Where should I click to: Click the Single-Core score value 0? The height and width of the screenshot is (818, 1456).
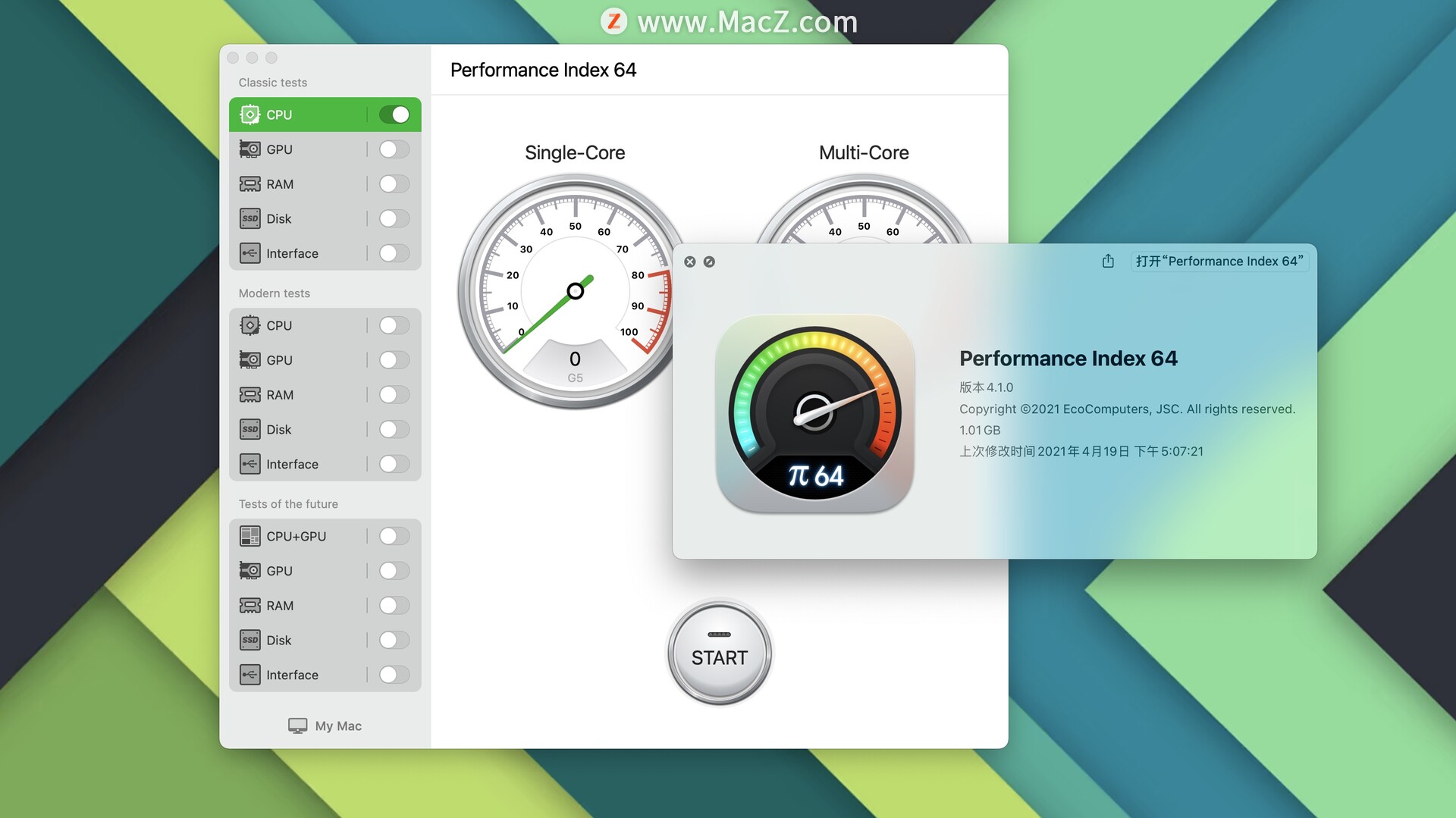575,359
